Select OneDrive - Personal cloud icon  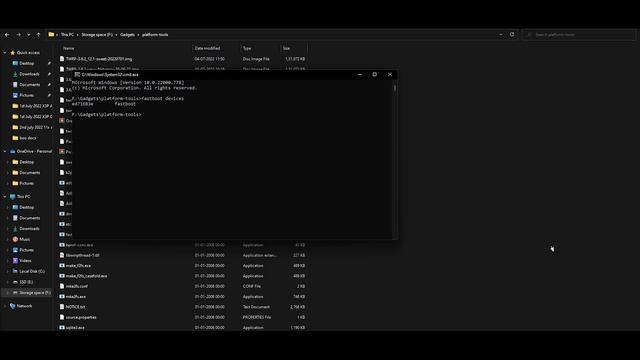pos(13,151)
